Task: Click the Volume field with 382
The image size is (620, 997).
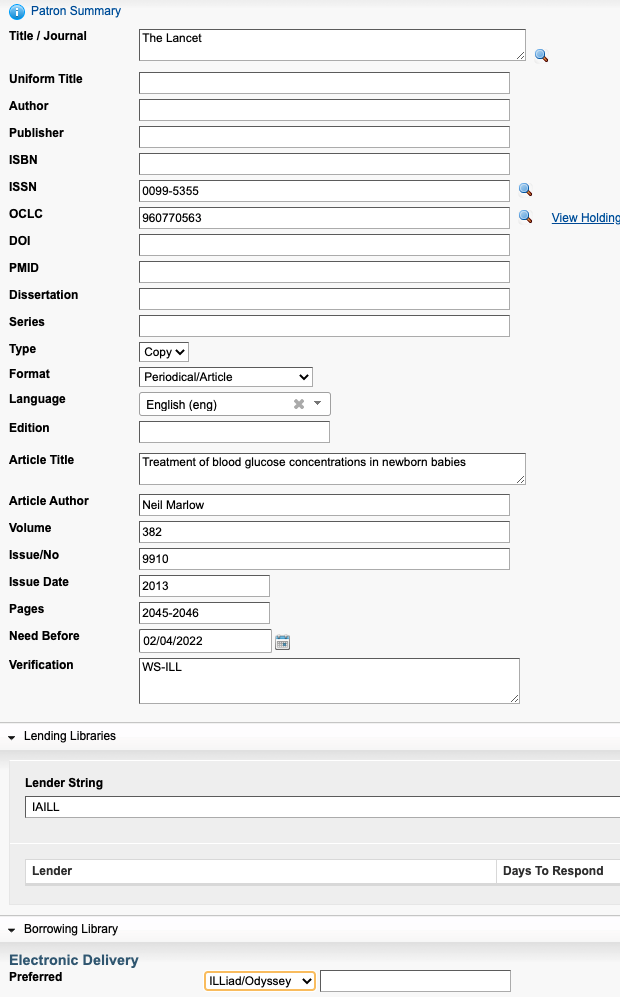Action: (x=324, y=532)
